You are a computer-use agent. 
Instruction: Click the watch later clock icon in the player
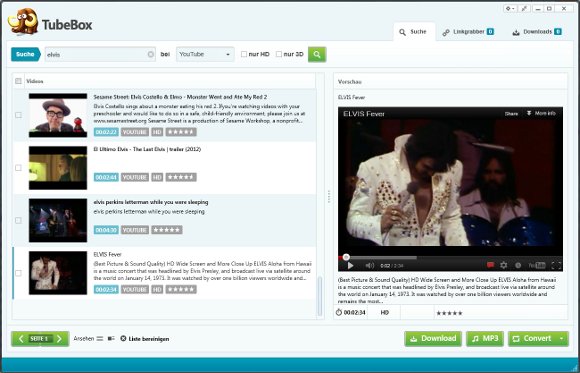(518, 265)
